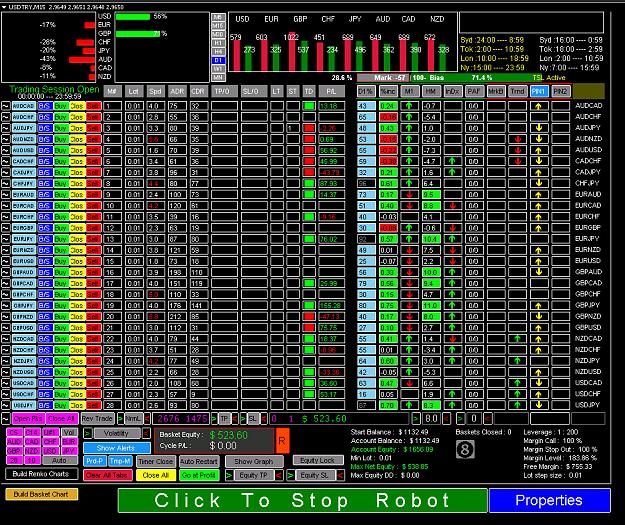Click the tilde icon beside Open Pks
The image size is (625, 525).
pyautogui.click(x=6, y=419)
